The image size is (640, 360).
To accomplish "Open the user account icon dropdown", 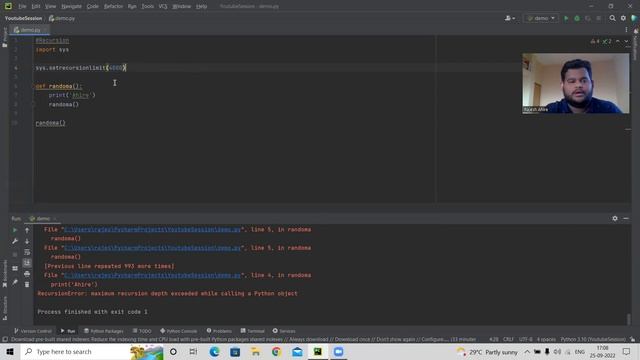I will [510, 18].
